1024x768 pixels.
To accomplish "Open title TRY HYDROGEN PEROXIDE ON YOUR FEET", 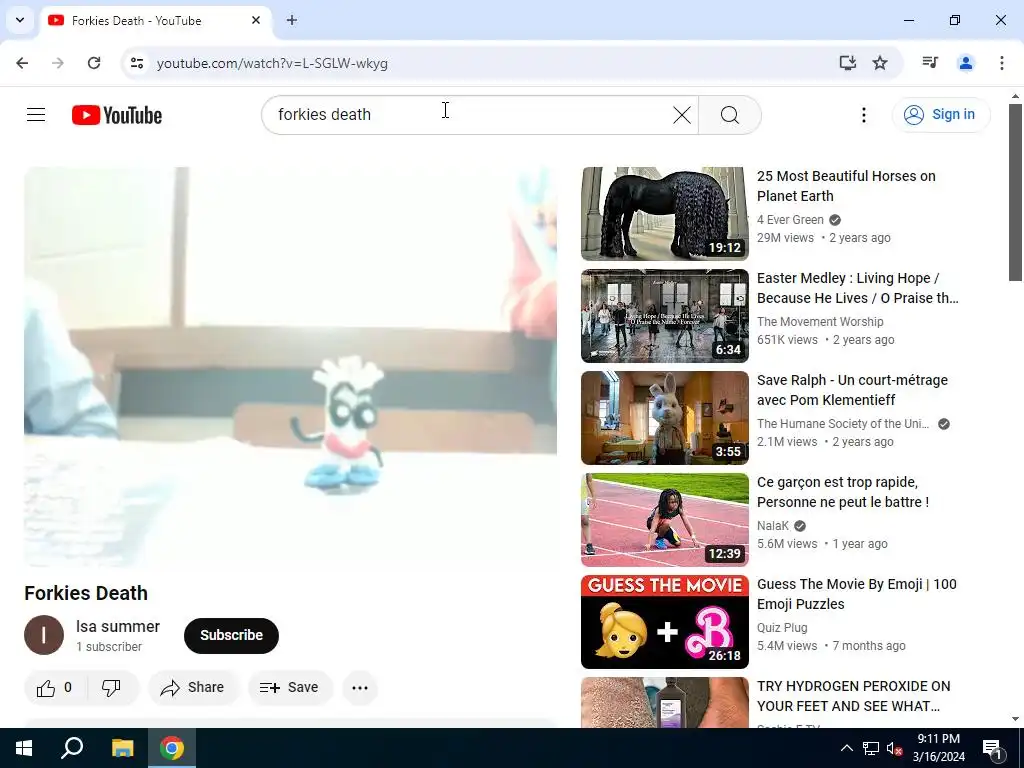I will 854,696.
